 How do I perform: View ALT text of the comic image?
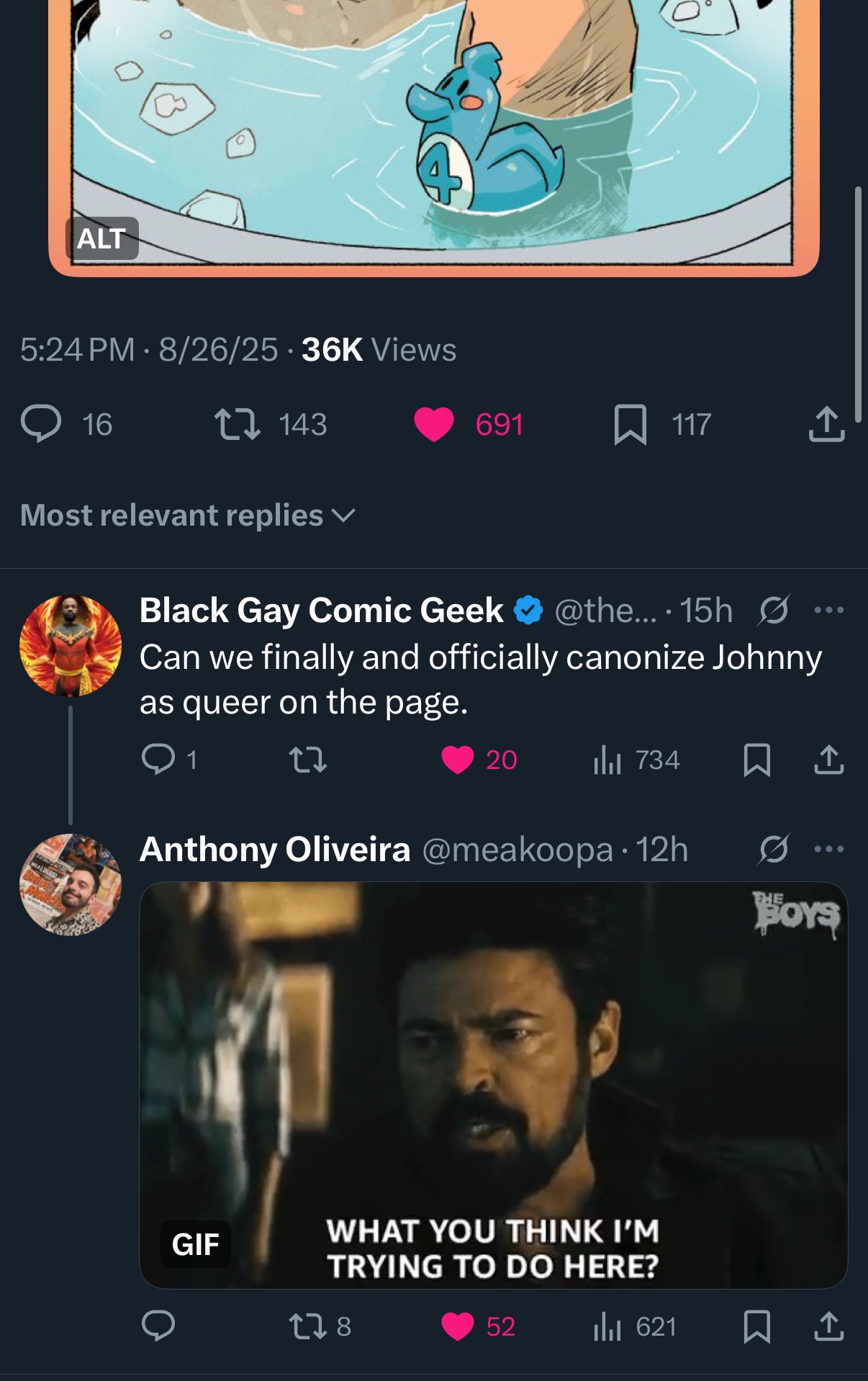pos(101,238)
